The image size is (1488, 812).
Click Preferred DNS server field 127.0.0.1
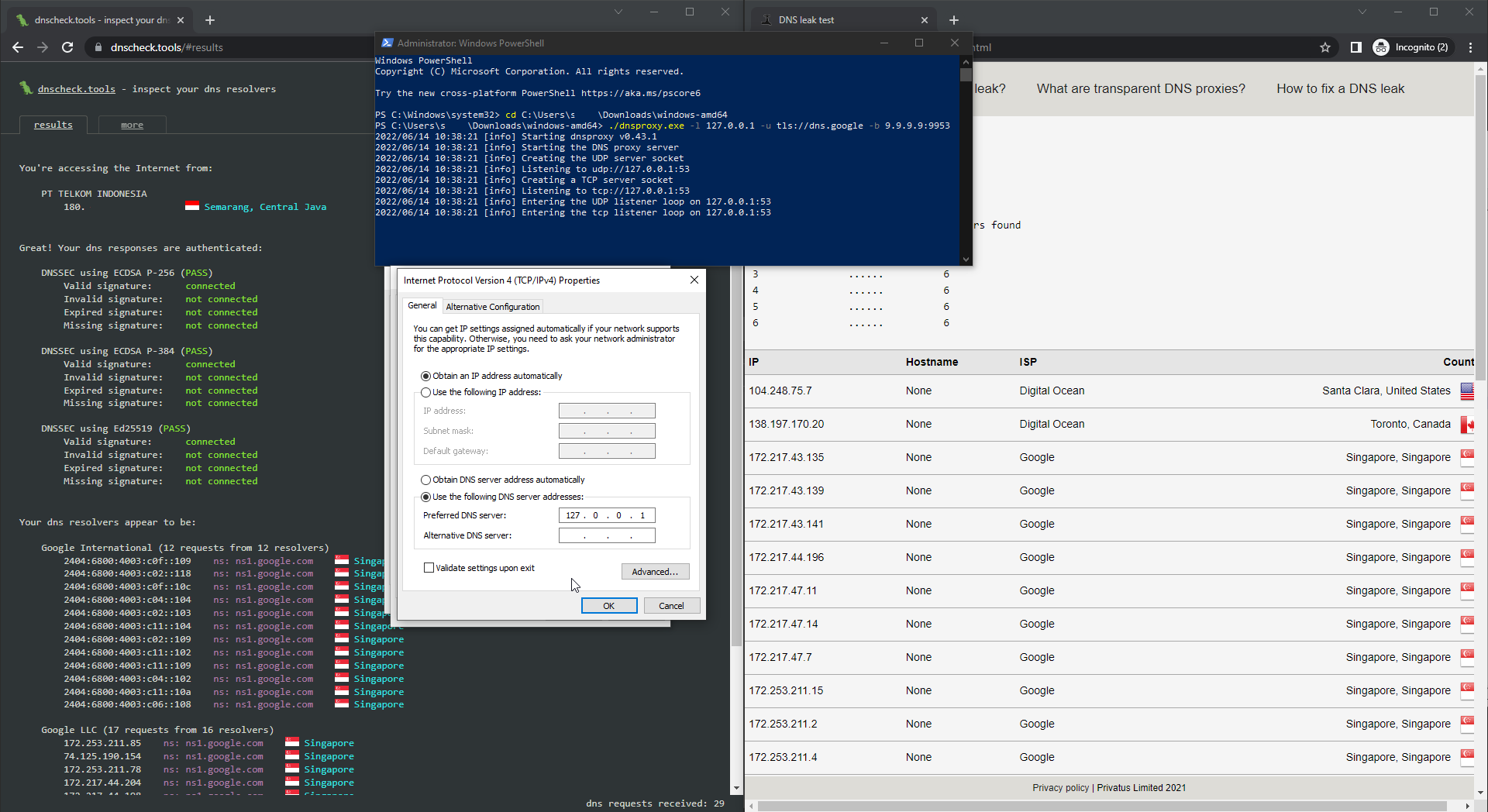click(x=607, y=515)
